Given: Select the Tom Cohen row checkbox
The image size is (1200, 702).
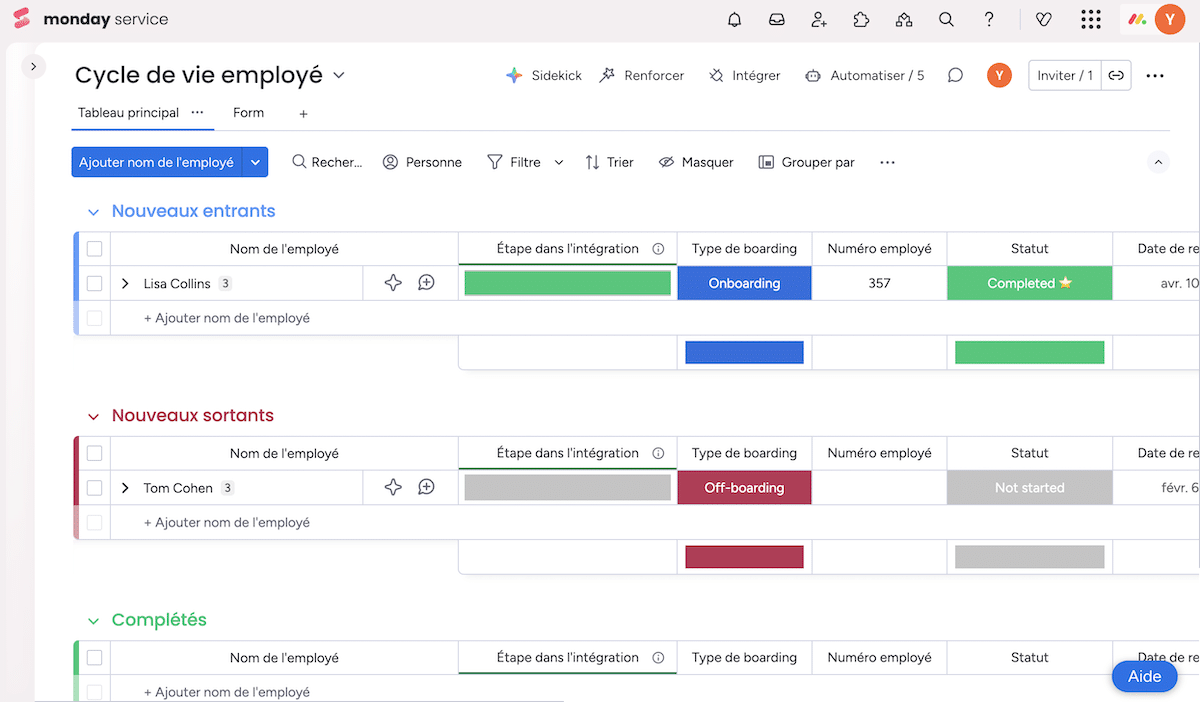Looking at the screenshot, I should coord(93,488).
